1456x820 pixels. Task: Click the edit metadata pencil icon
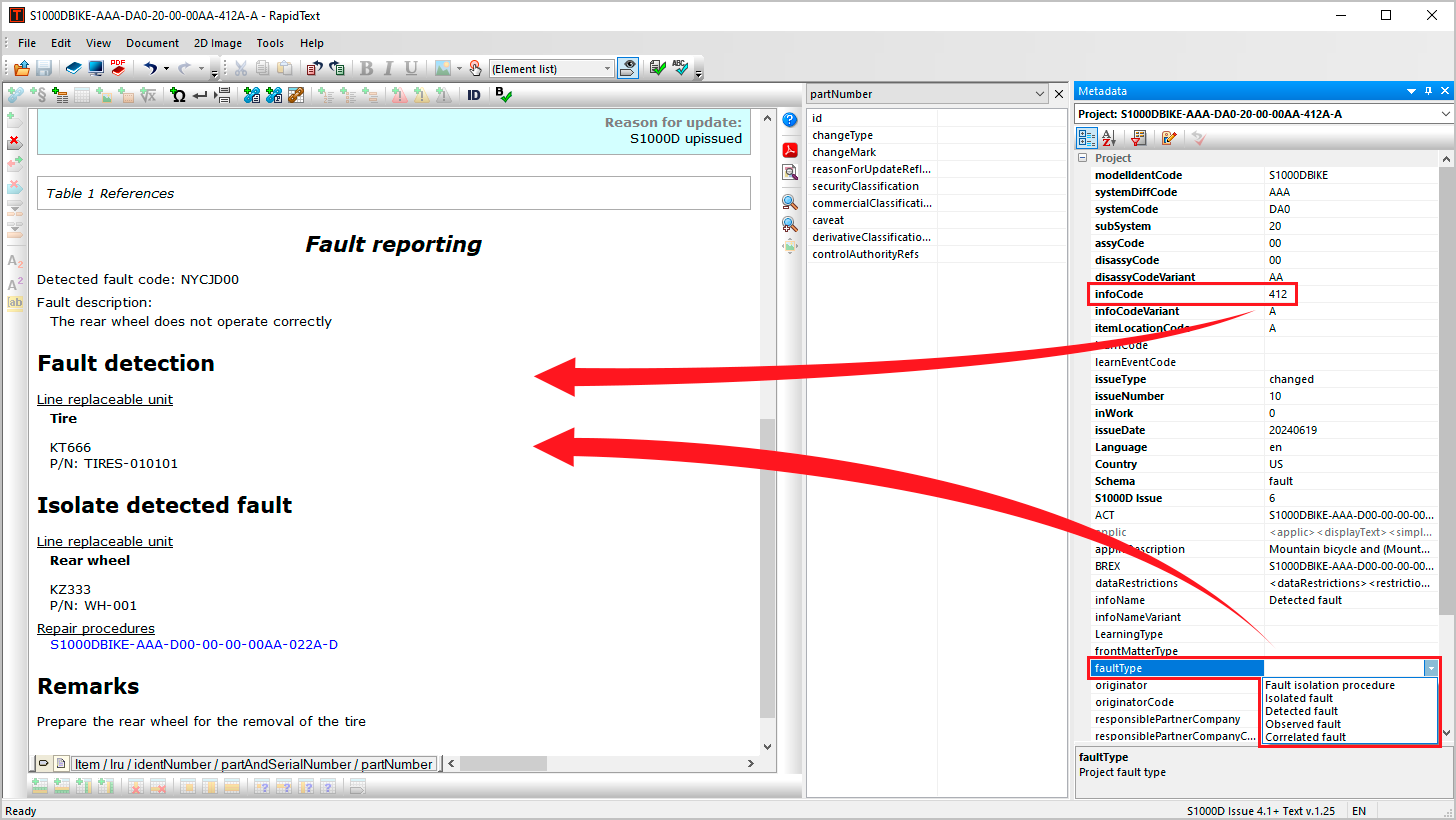coord(1169,138)
